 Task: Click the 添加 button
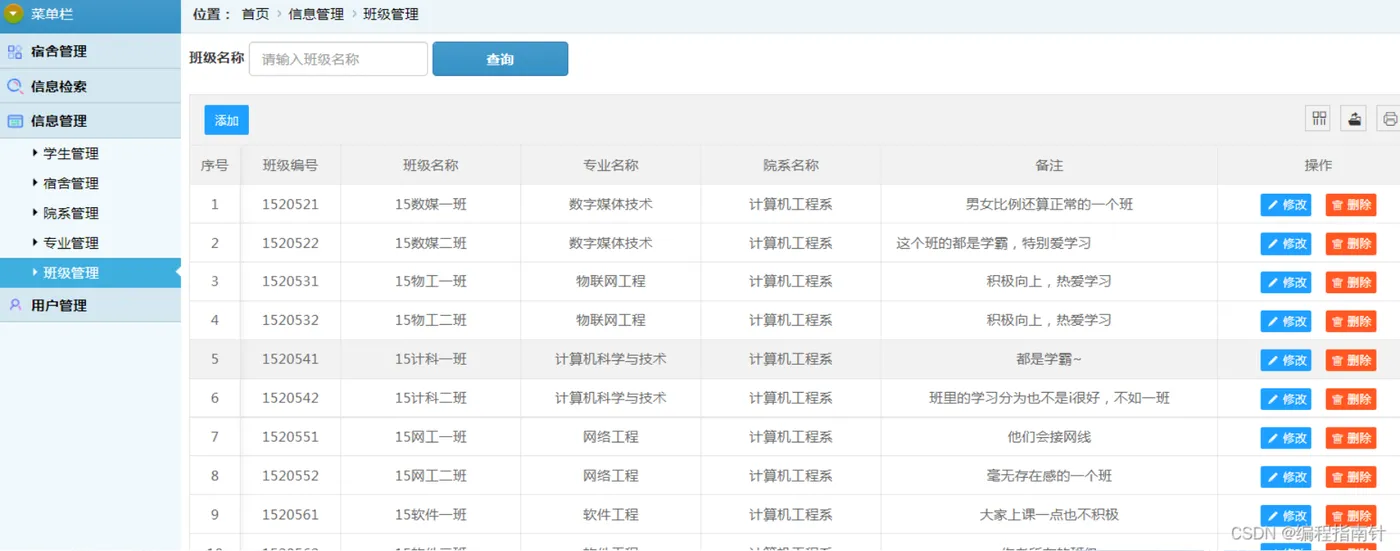point(227,120)
